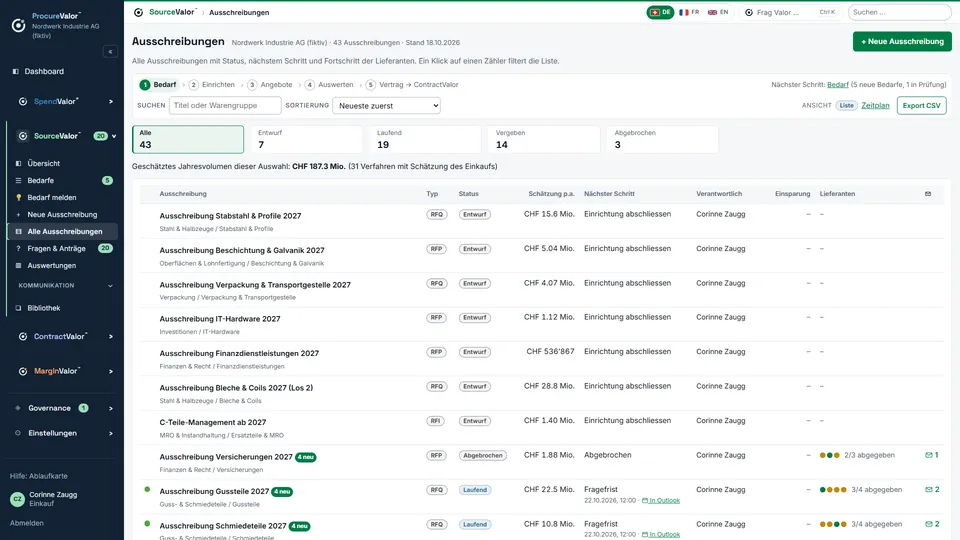Open the Sortierung dropdown Neueste zuerst

[386, 105]
